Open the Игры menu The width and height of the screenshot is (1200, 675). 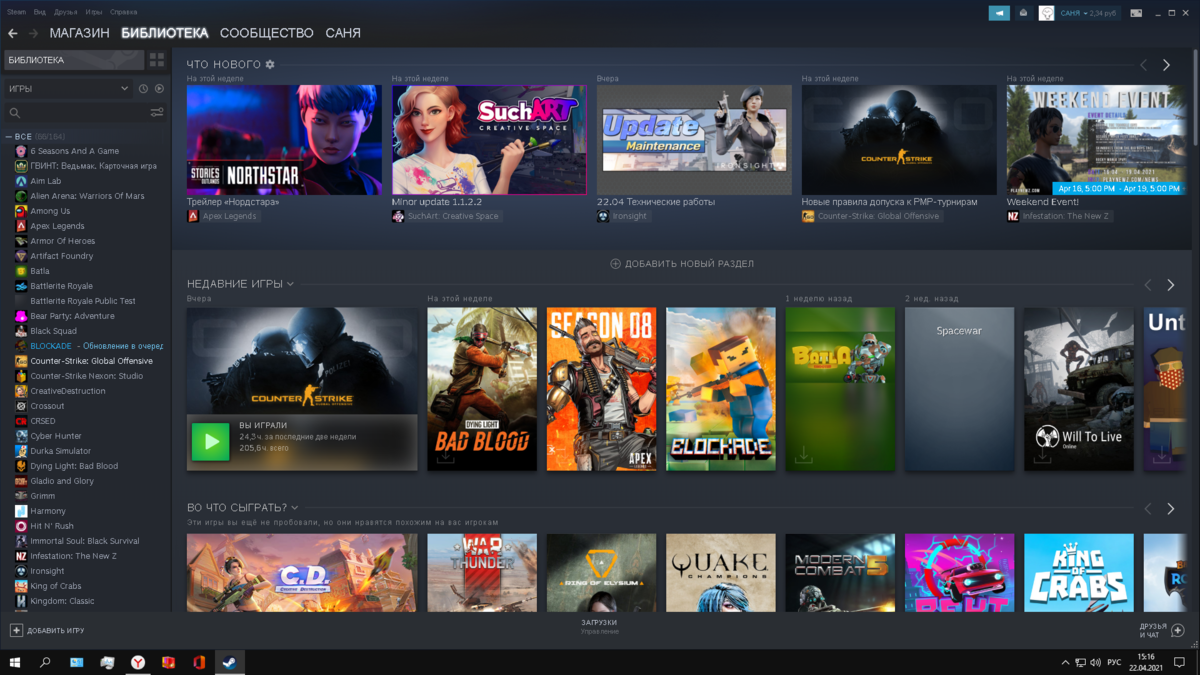(x=94, y=12)
